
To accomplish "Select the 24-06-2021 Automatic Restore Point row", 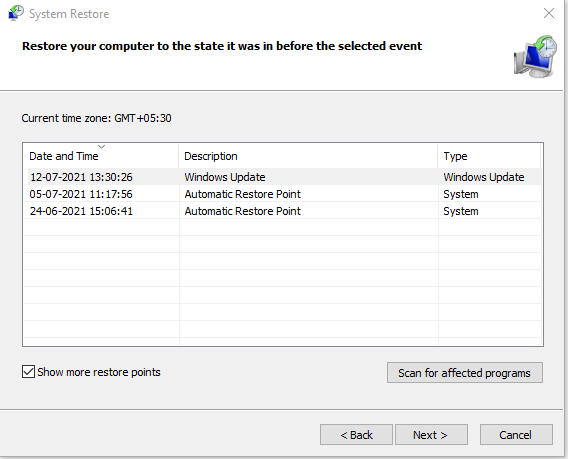I will (284, 211).
